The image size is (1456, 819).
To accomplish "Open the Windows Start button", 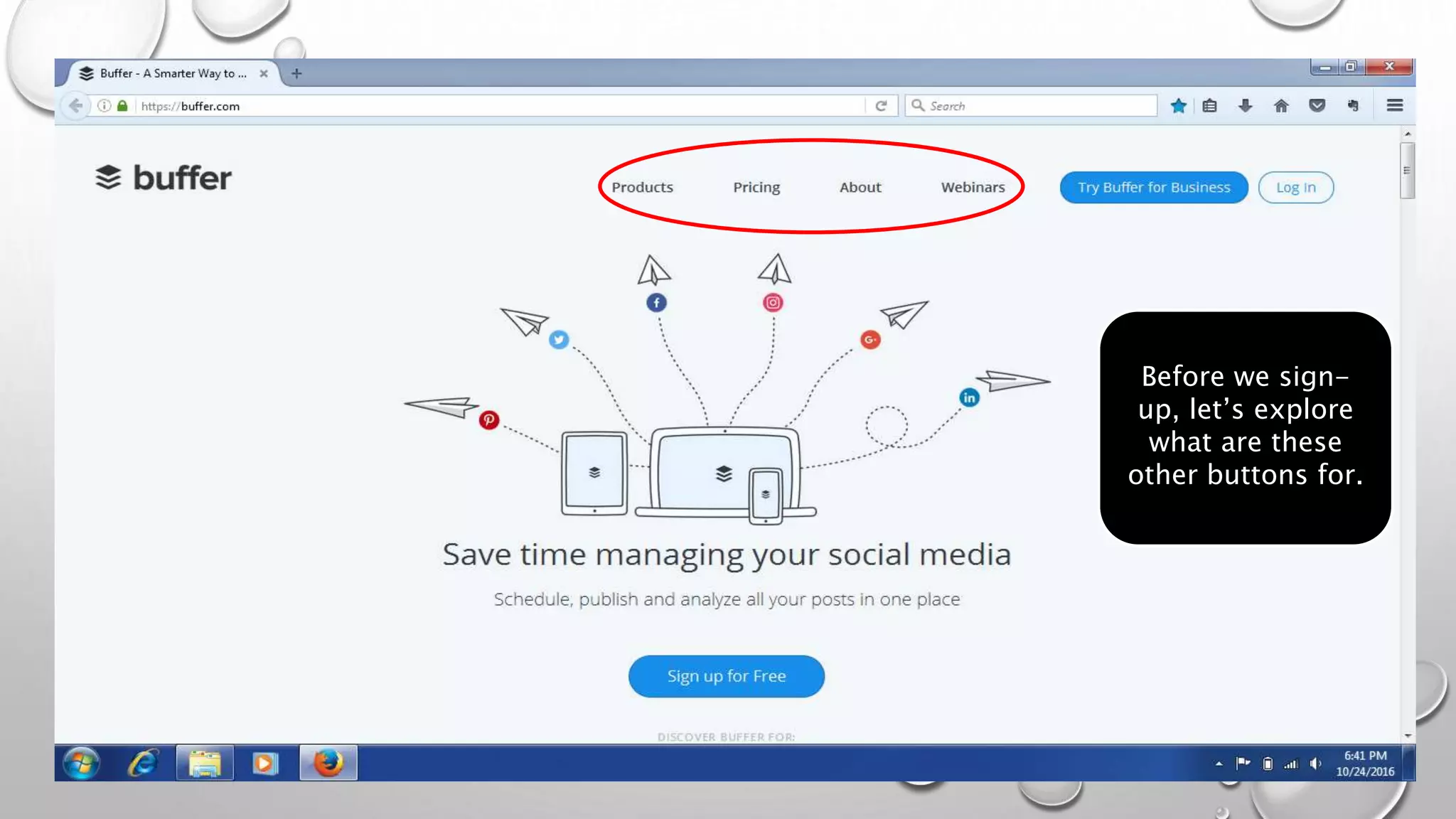I will 81,764.
